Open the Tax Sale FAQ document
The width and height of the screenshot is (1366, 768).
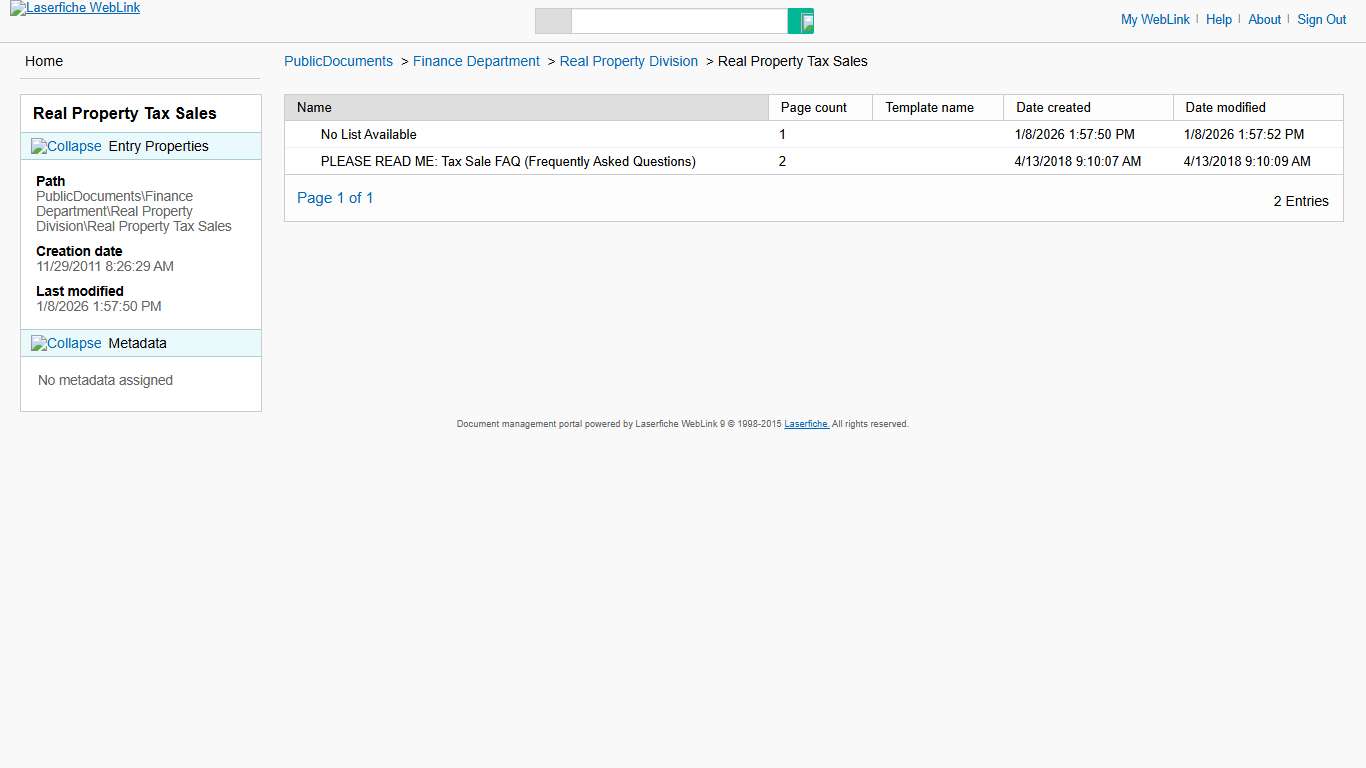(x=508, y=161)
